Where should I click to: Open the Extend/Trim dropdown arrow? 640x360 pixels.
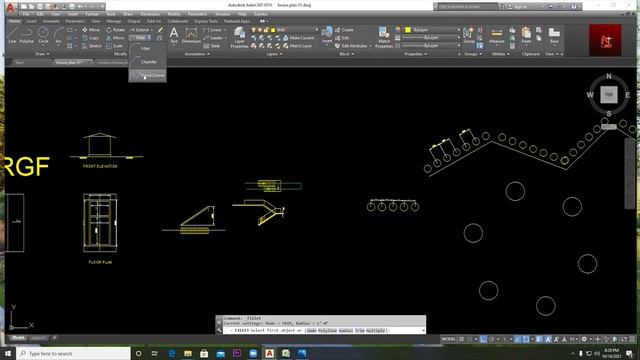click(x=152, y=30)
